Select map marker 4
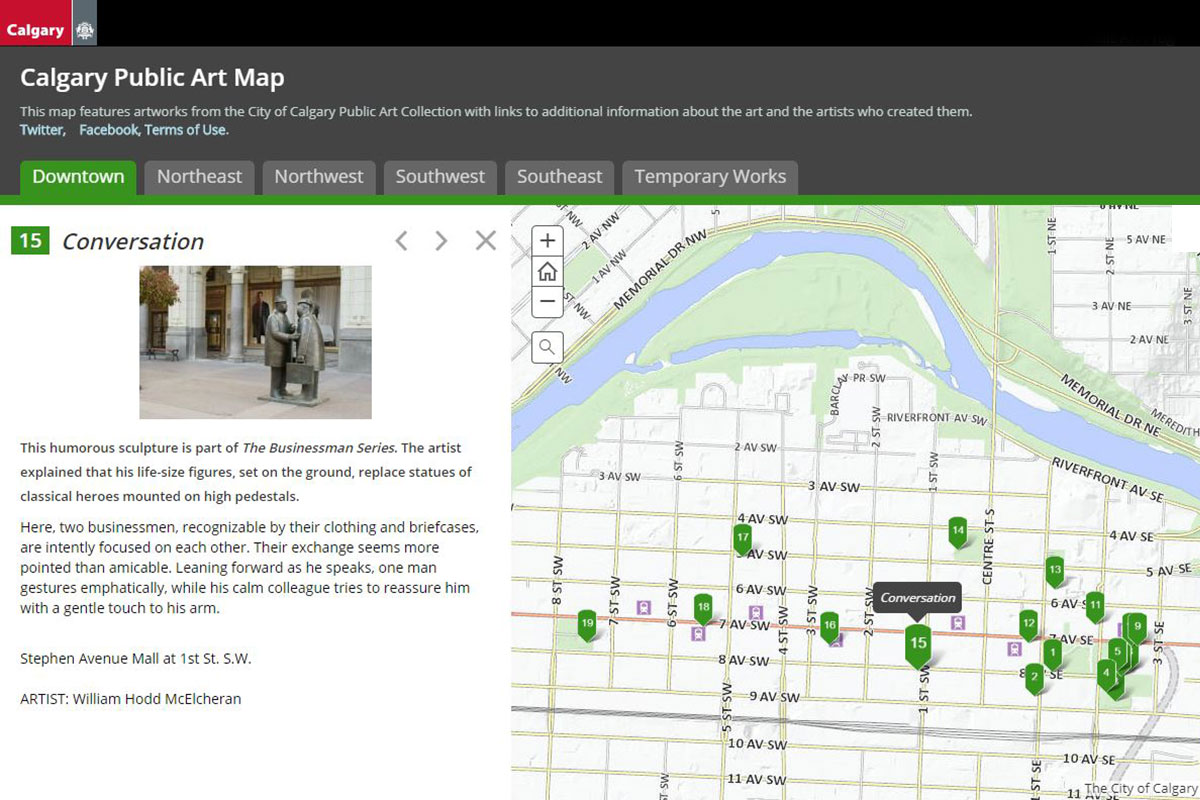1200x800 pixels. tap(1106, 674)
